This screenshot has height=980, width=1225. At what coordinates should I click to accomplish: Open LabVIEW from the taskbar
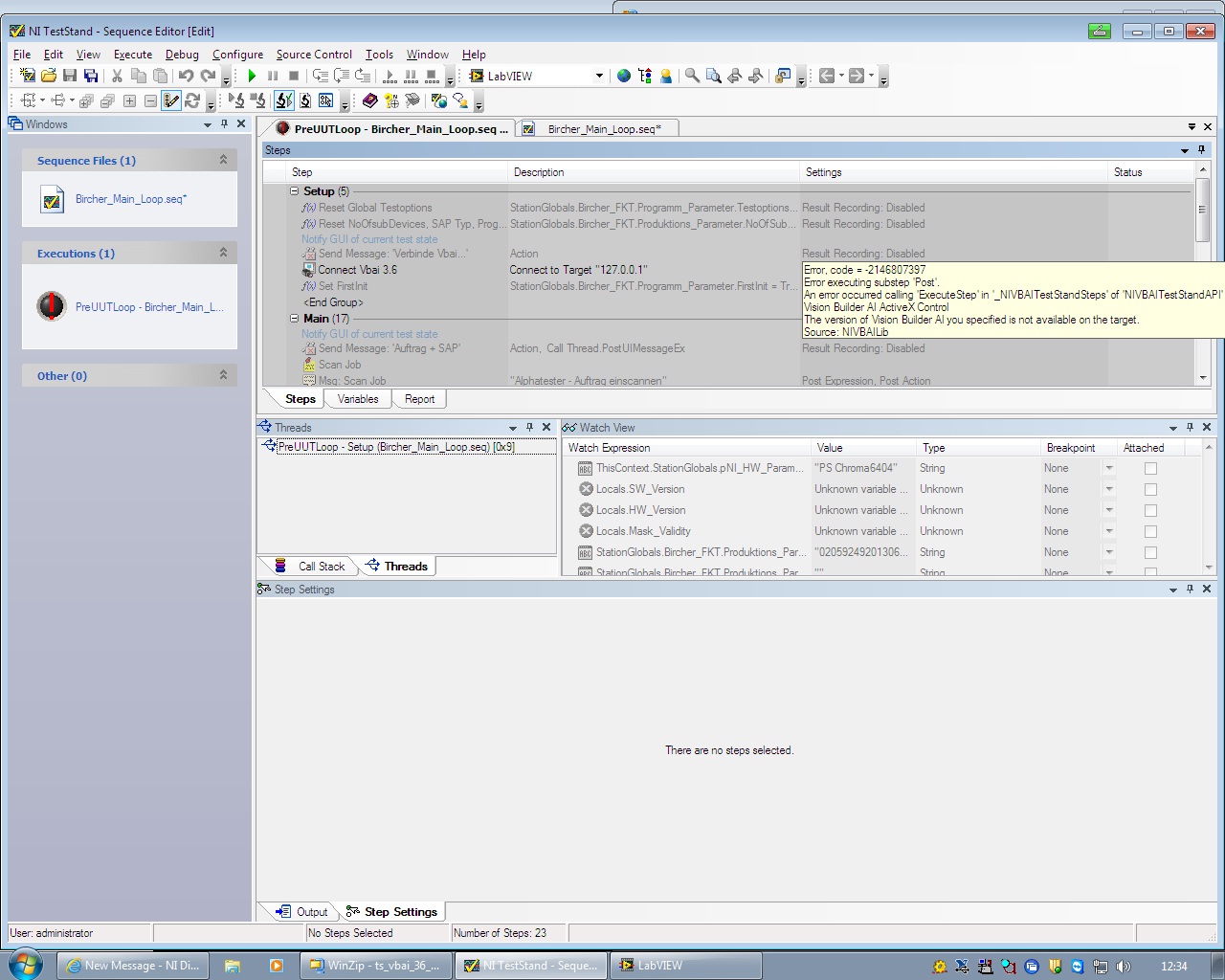(684, 966)
